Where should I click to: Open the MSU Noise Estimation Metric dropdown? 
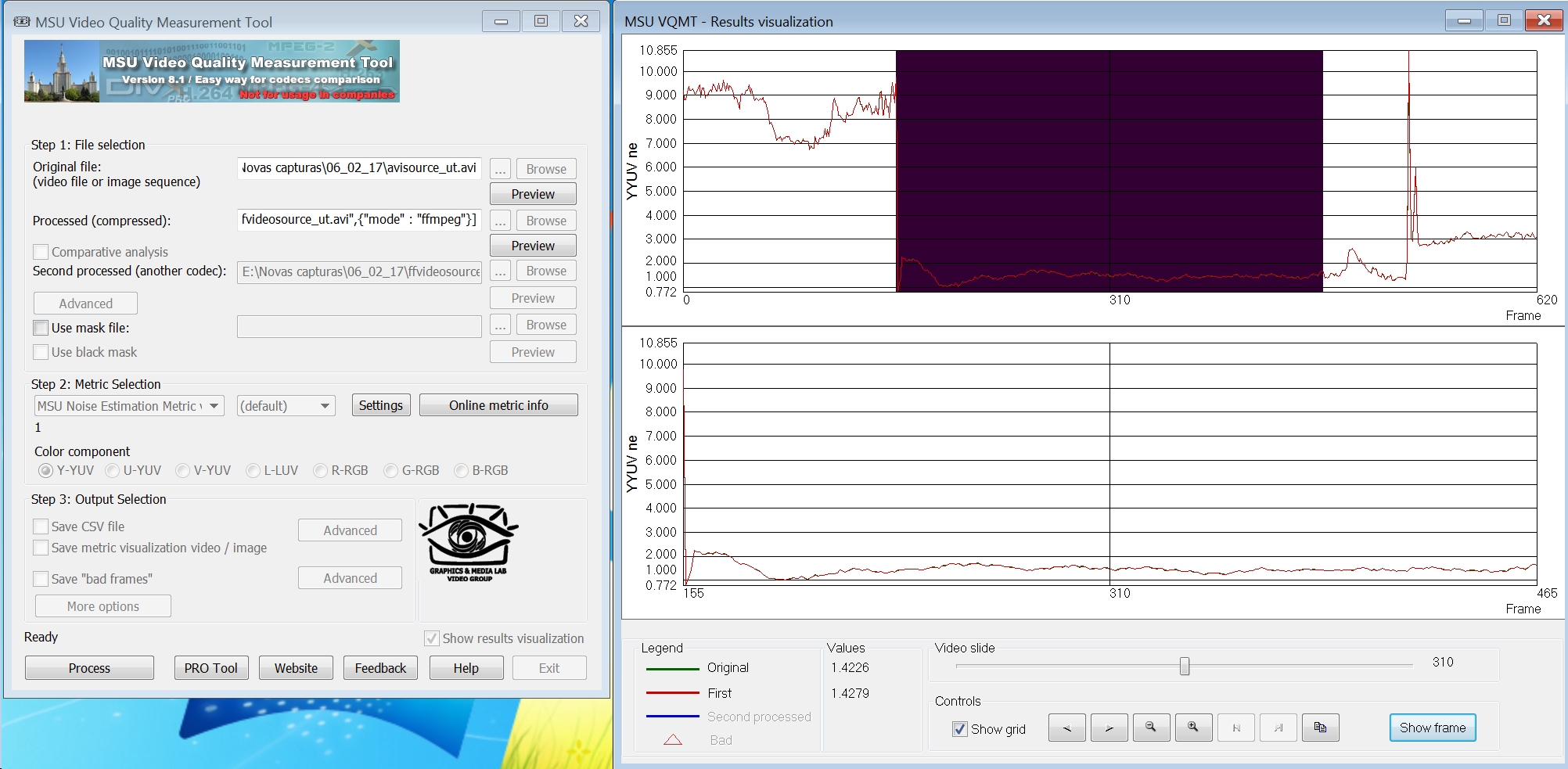[129, 406]
